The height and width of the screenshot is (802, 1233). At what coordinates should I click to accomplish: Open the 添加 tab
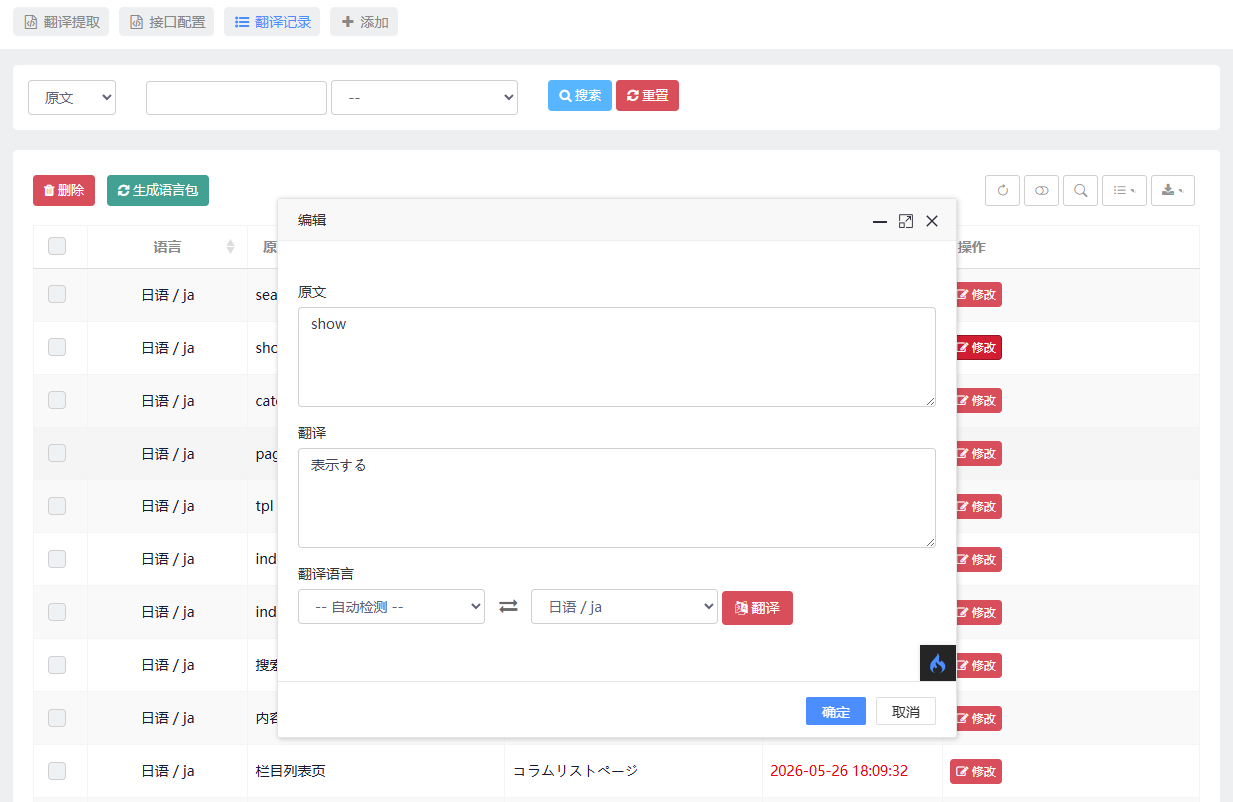click(364, 22)
